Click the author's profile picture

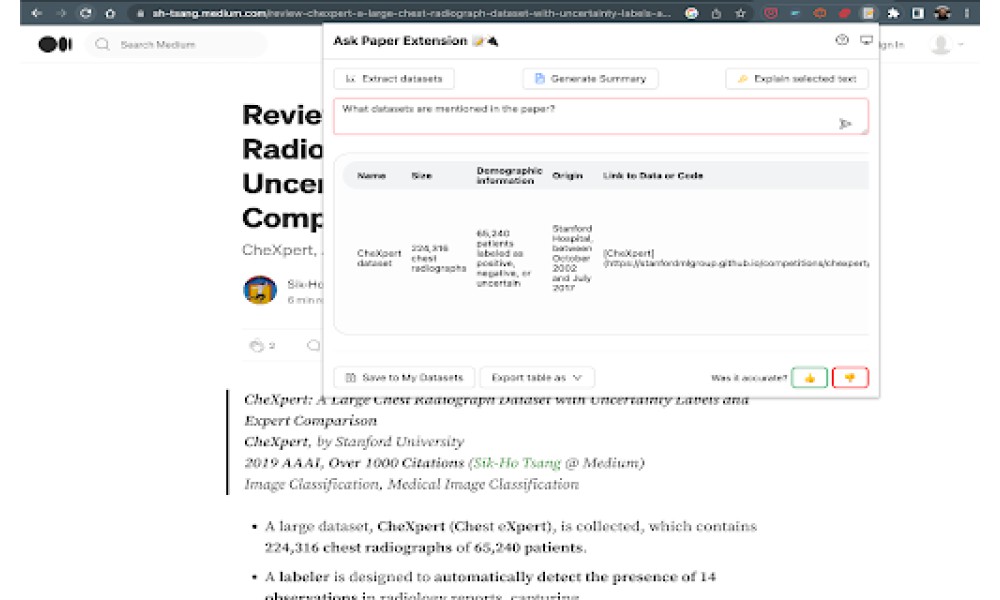(x=260, y=290)
